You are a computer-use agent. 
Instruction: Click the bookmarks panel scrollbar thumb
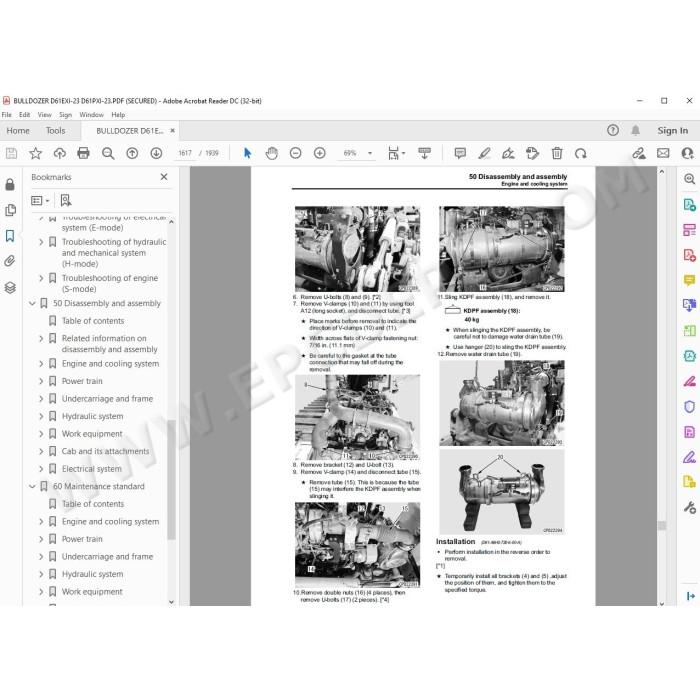click(x=171, y=480)
